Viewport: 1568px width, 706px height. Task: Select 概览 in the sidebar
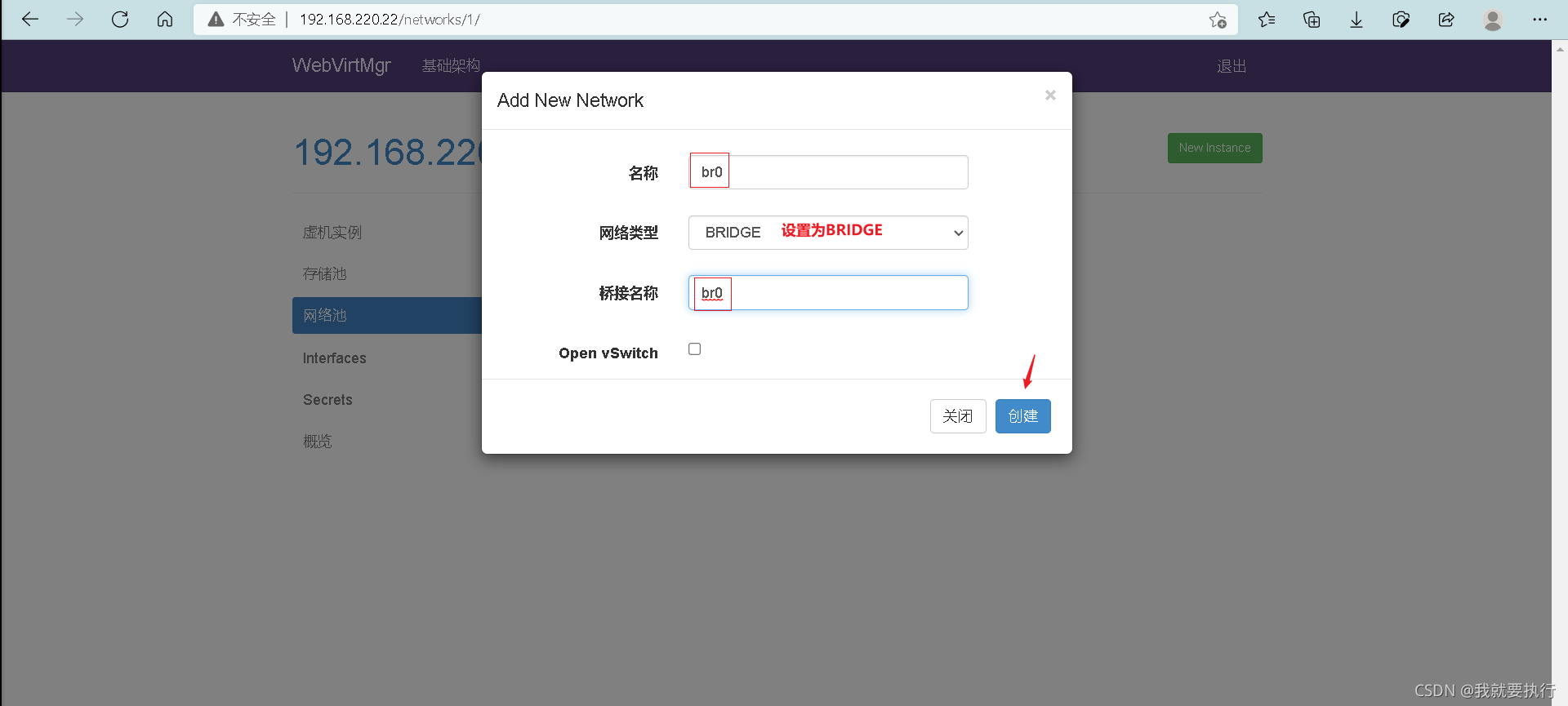[x=317, y=442]
